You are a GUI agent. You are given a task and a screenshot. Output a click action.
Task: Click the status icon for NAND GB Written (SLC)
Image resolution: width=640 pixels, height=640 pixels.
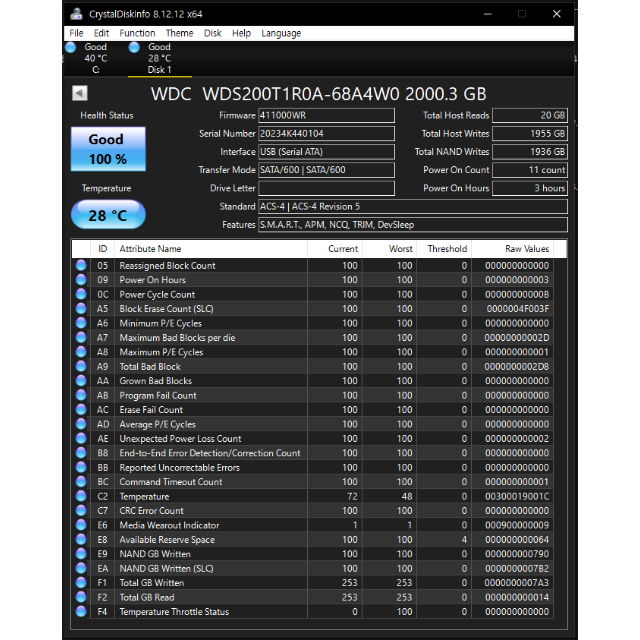[81, 568]
